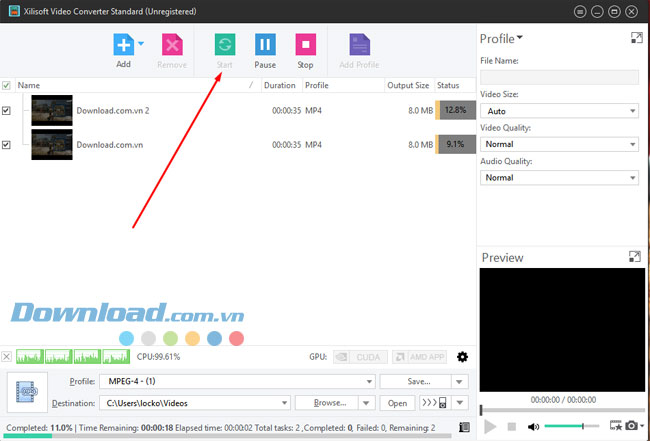
Task: Open the snapshot camera dropdown arrow
Action: click(642, 426)
